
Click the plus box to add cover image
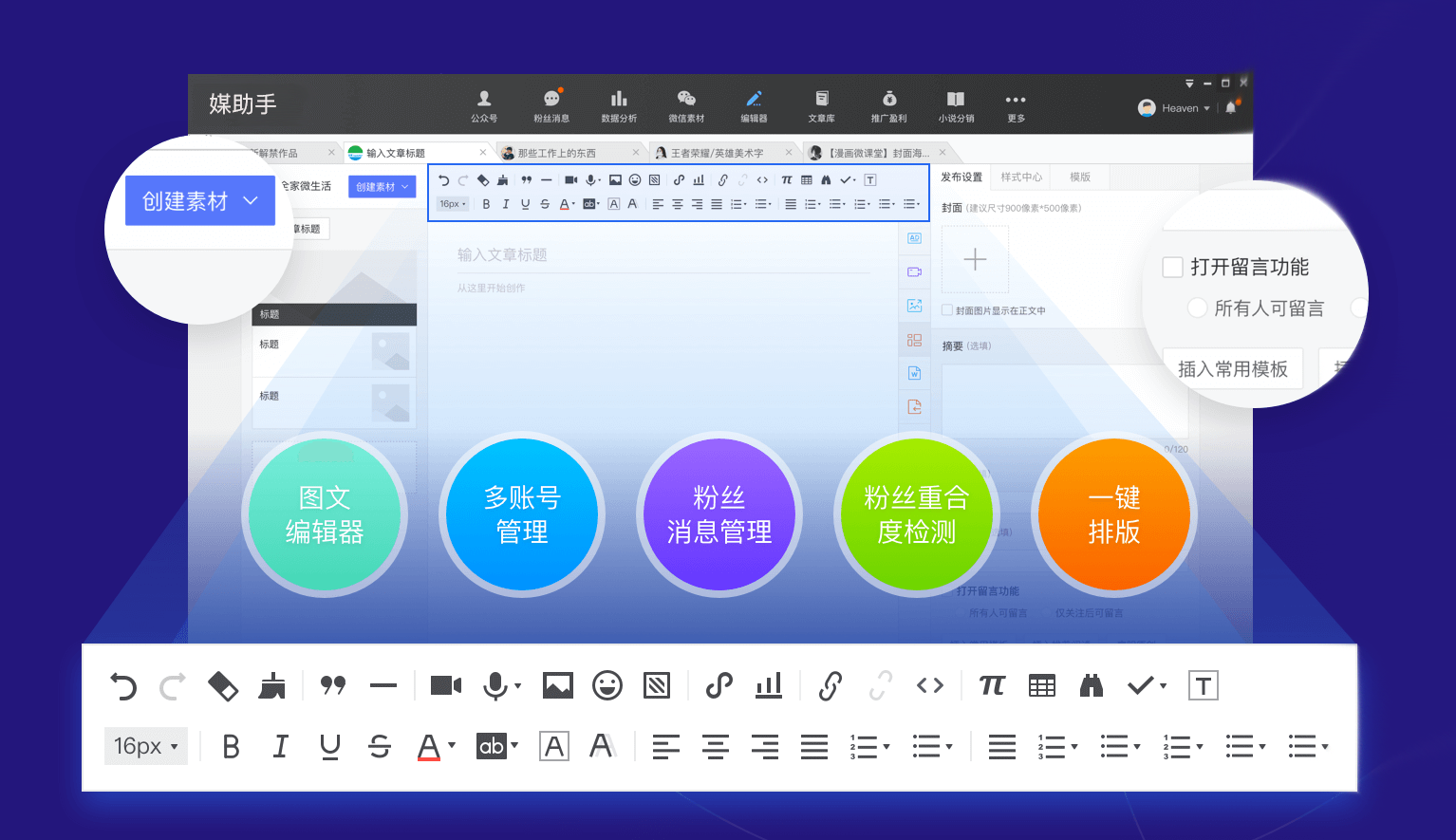pyautogui.click(x=975, y=259)
